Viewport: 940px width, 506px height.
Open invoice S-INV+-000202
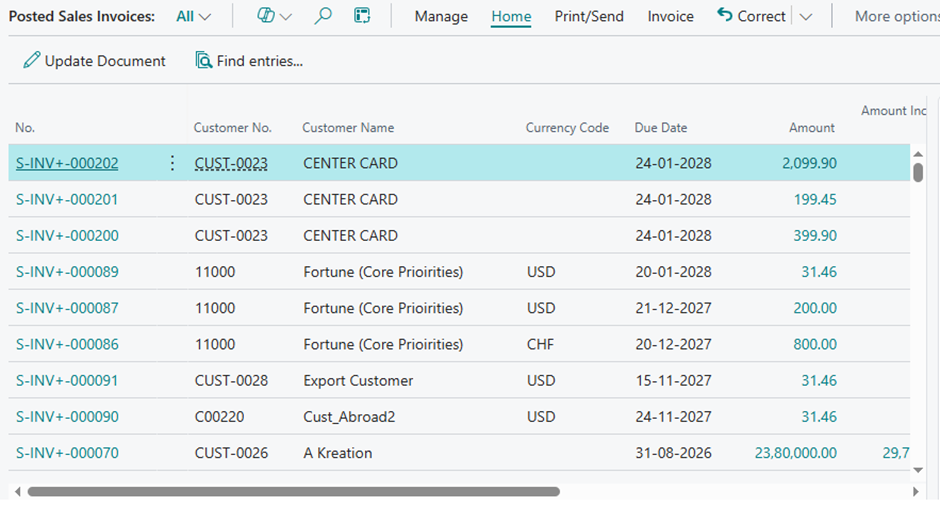[67, 163]
